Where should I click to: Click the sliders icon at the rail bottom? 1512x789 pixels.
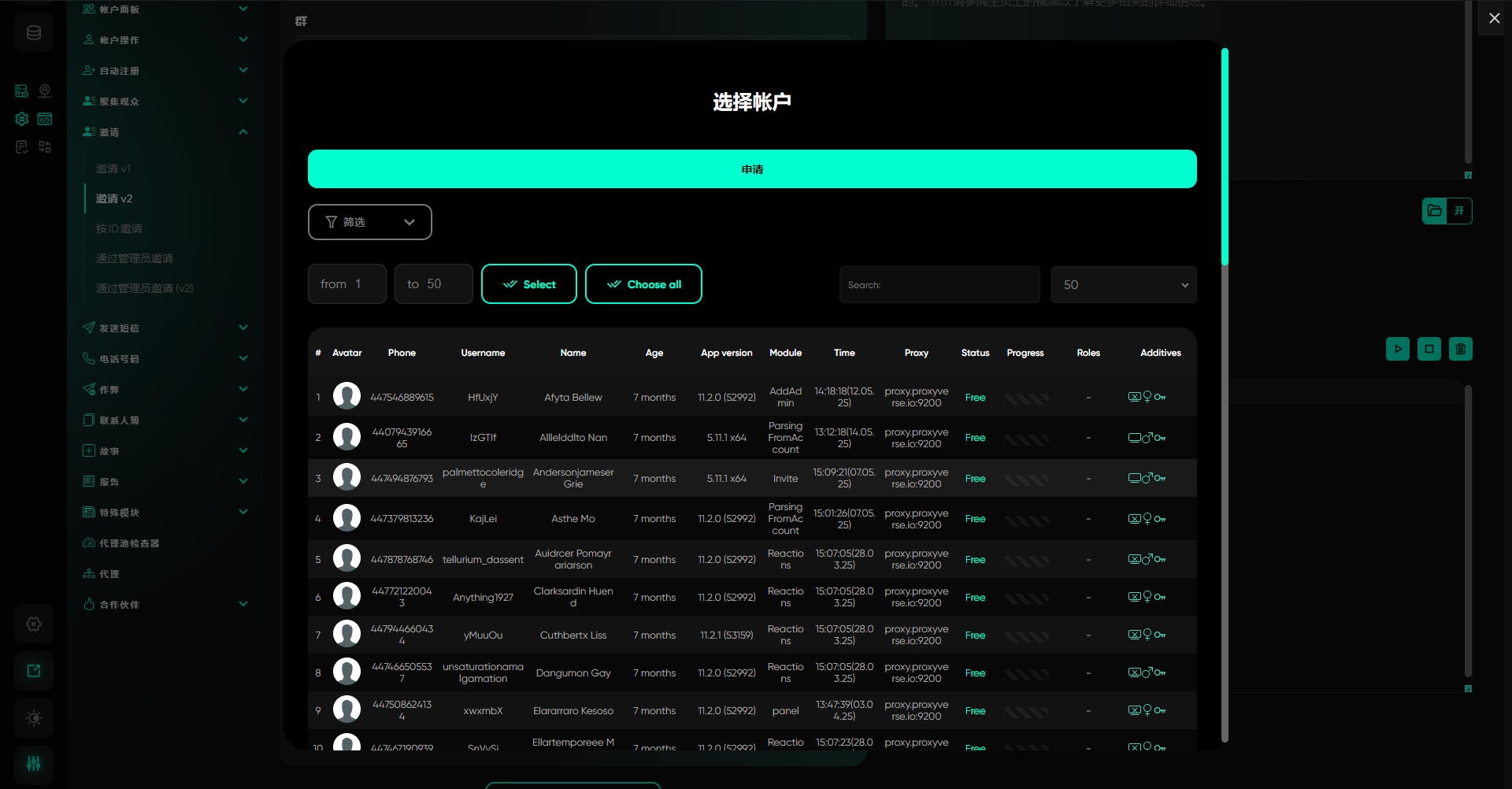point(34,764)
